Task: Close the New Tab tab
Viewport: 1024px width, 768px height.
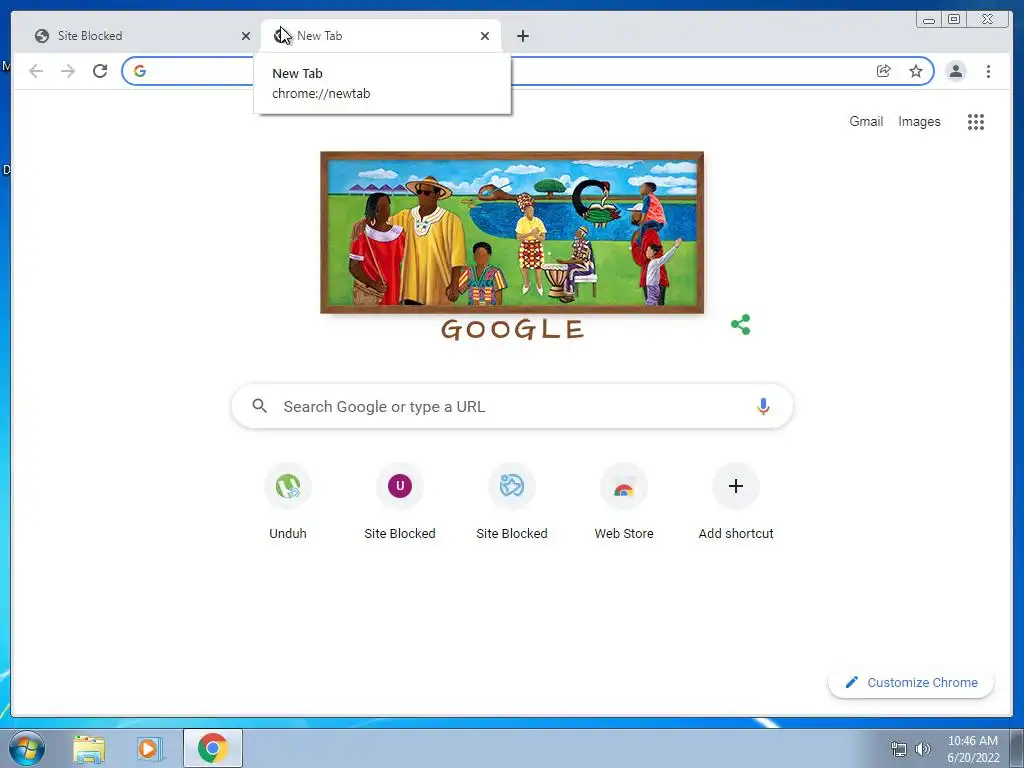Action: point(485,36)
